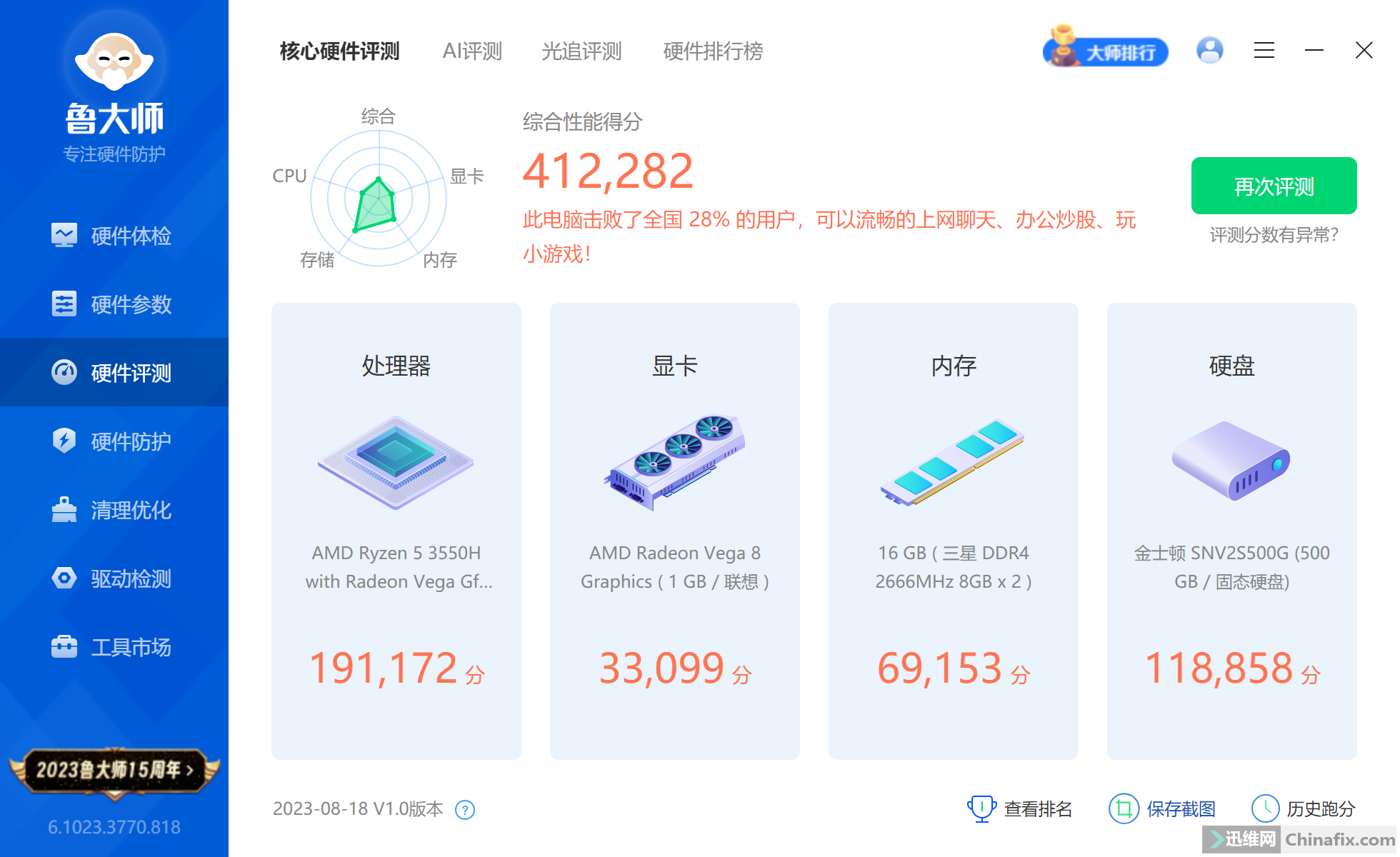Click the 保存截图 crop icon

point(1124,808)
